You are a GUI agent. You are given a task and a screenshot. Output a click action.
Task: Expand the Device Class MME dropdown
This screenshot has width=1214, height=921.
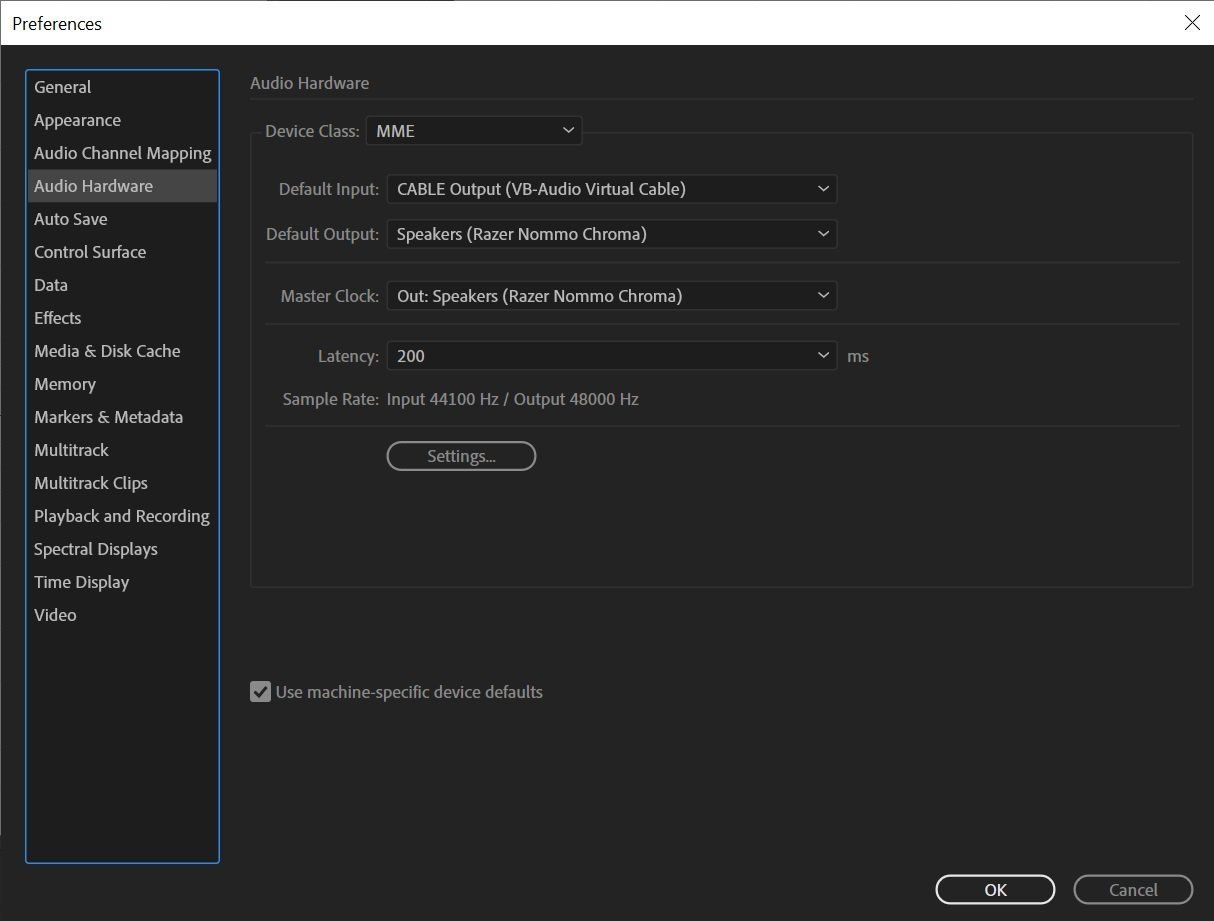(474, 131)
